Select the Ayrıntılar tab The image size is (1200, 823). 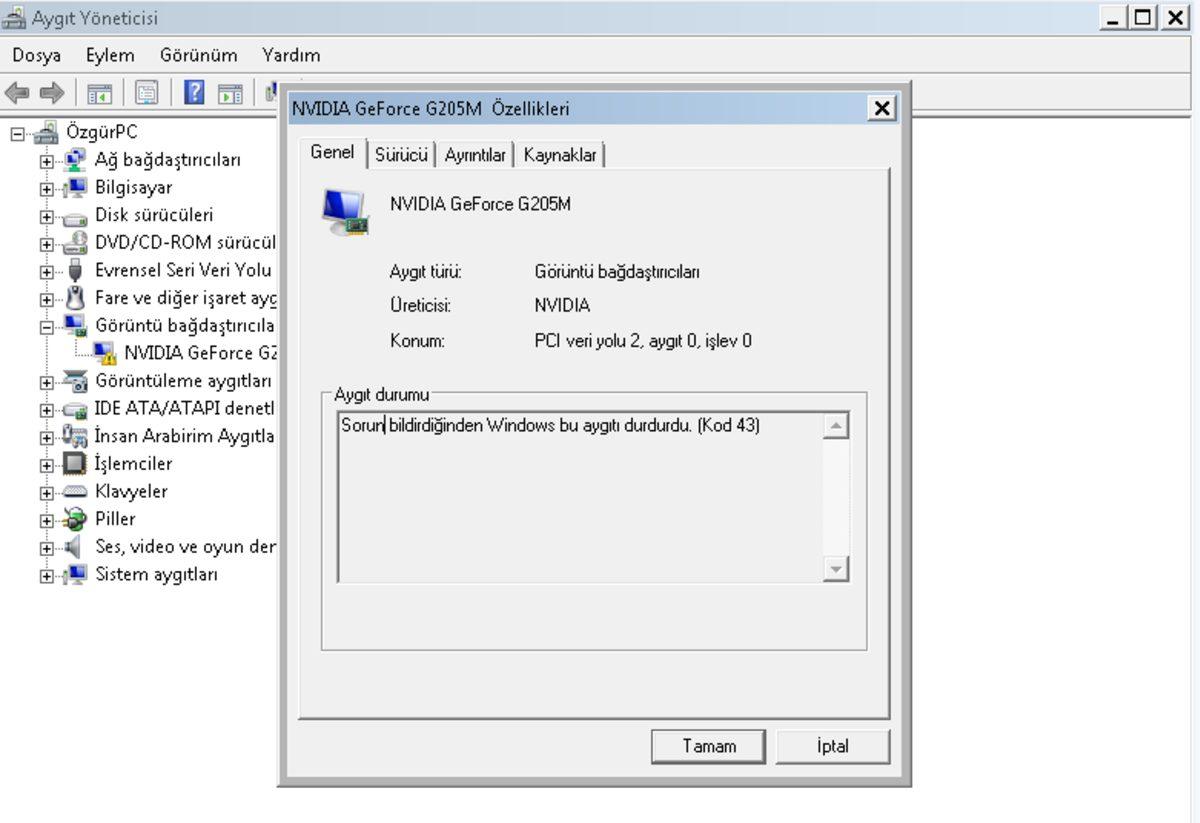477,154
